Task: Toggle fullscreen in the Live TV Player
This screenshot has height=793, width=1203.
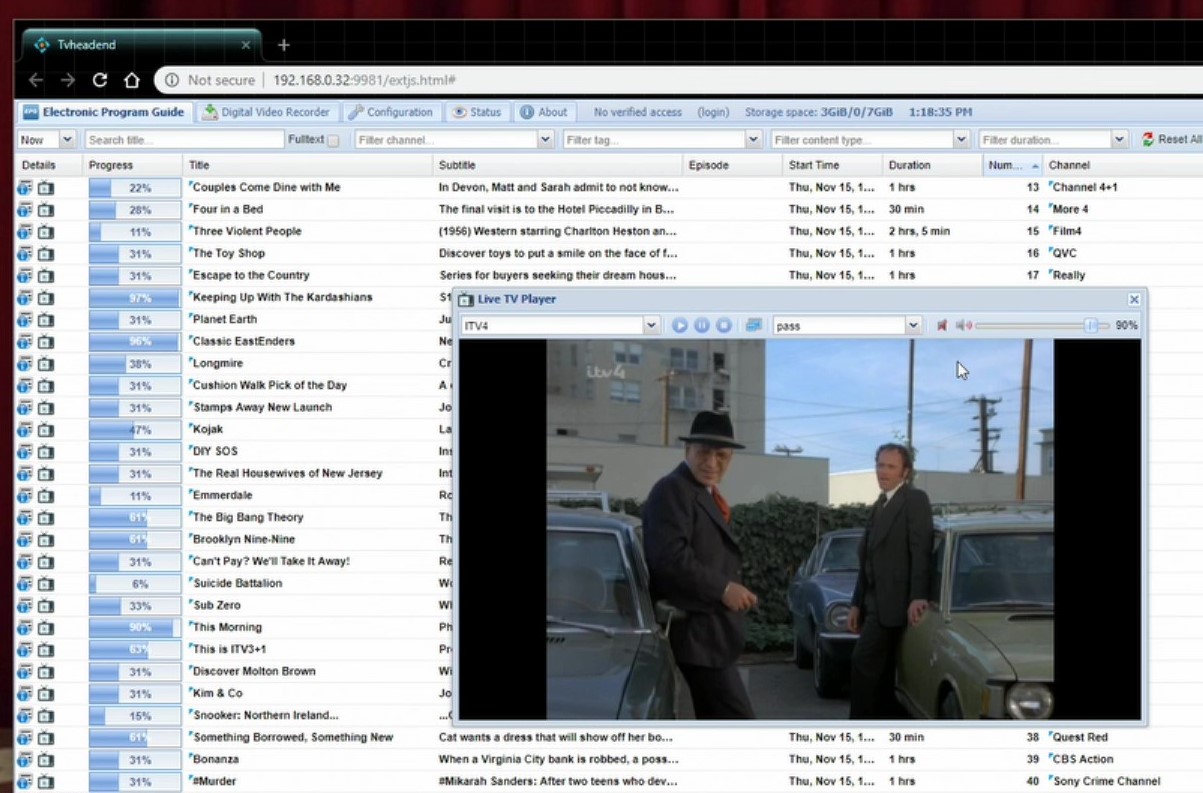Action: (754, 326)
